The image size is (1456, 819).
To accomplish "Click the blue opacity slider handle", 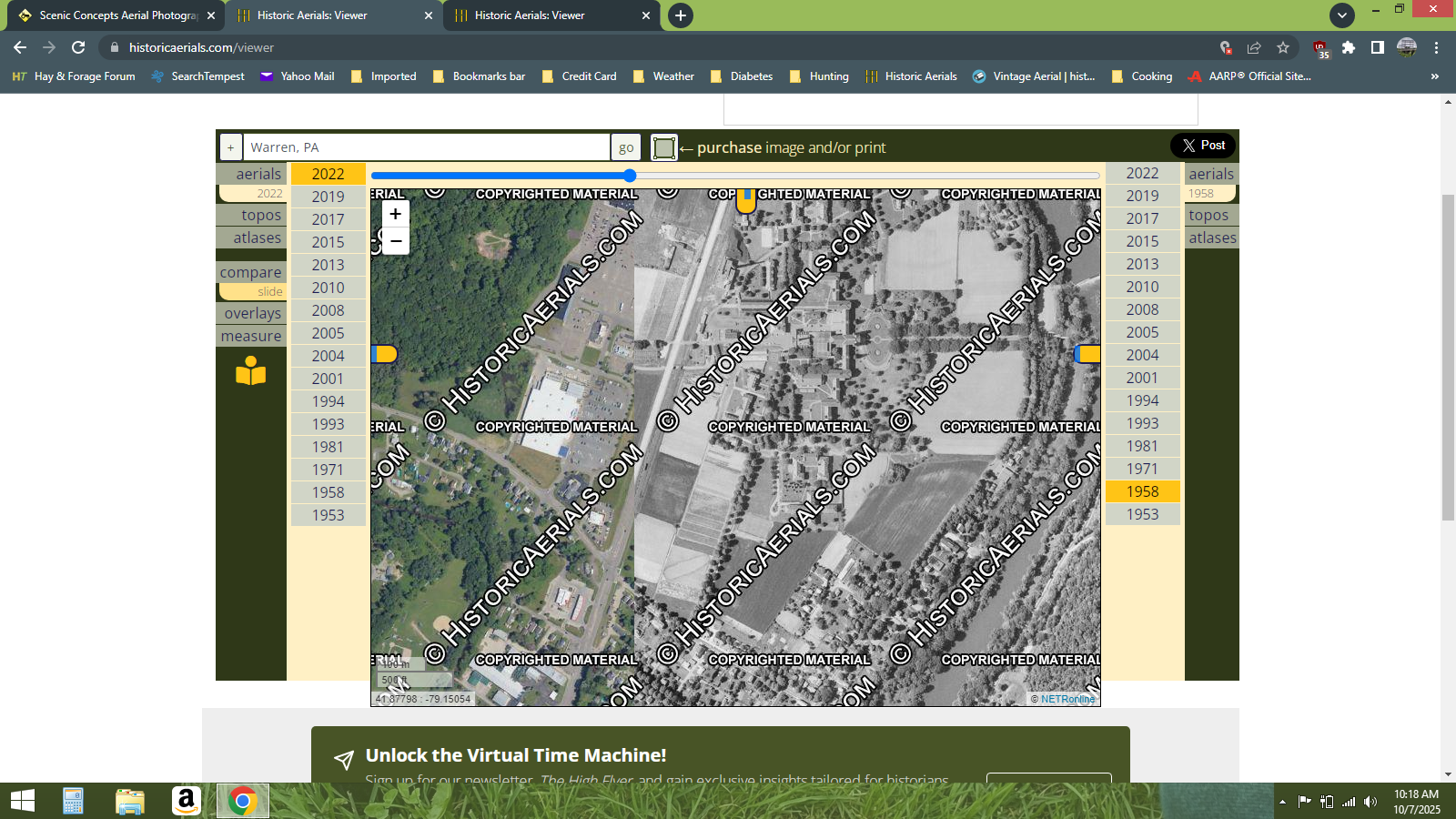I will (x=630, y=176).
